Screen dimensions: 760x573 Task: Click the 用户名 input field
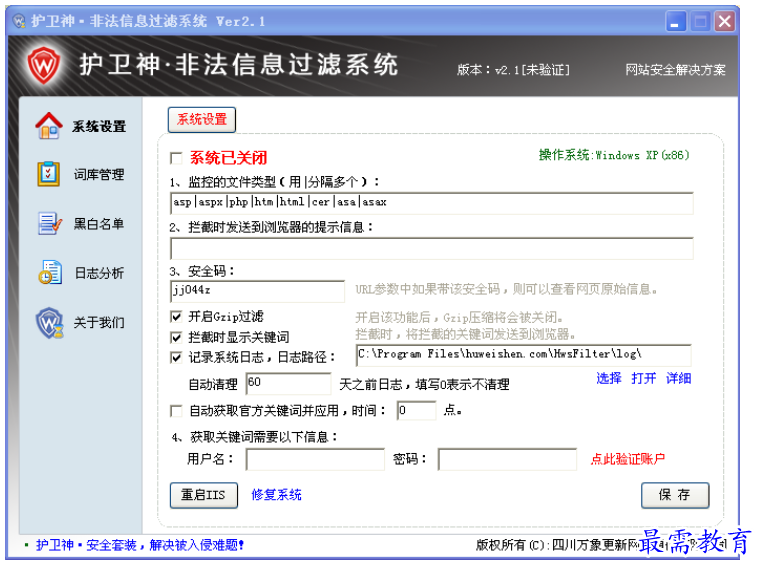click(x=315, y=459)
